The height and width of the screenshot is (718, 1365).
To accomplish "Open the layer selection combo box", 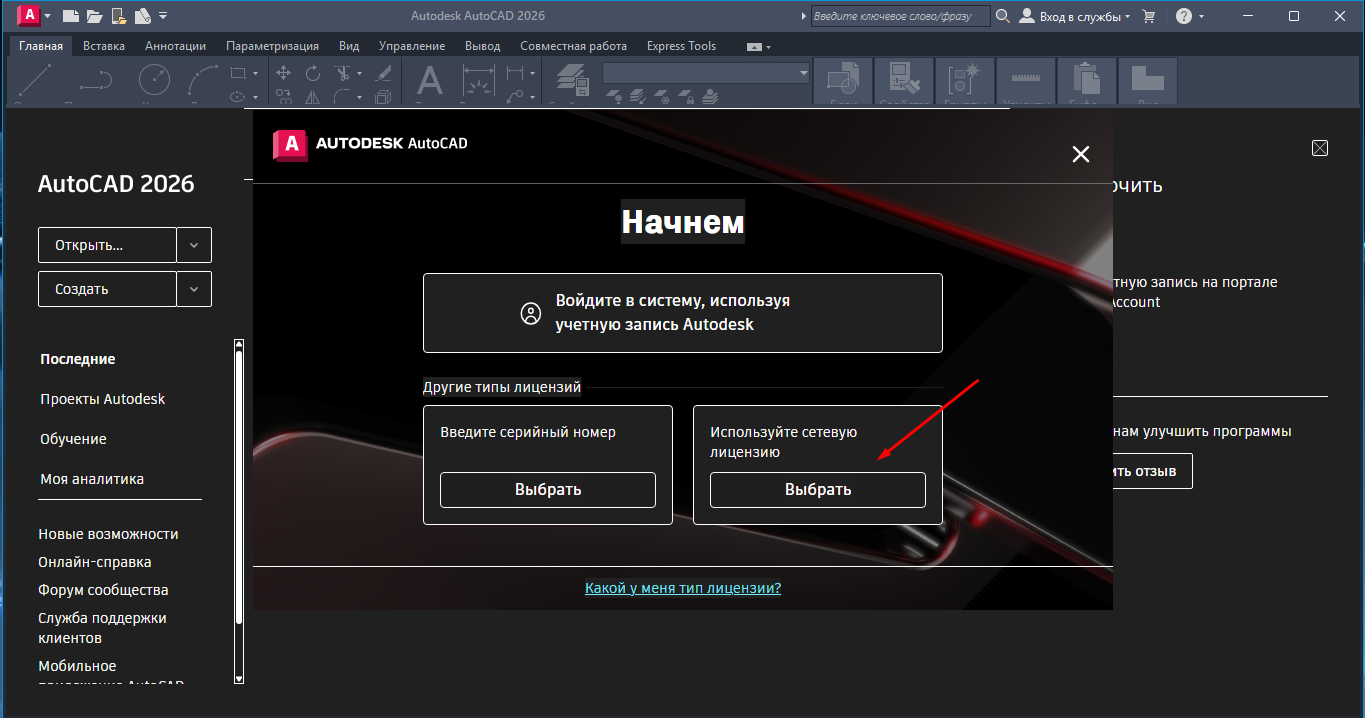I will click(x=706, y=73).
